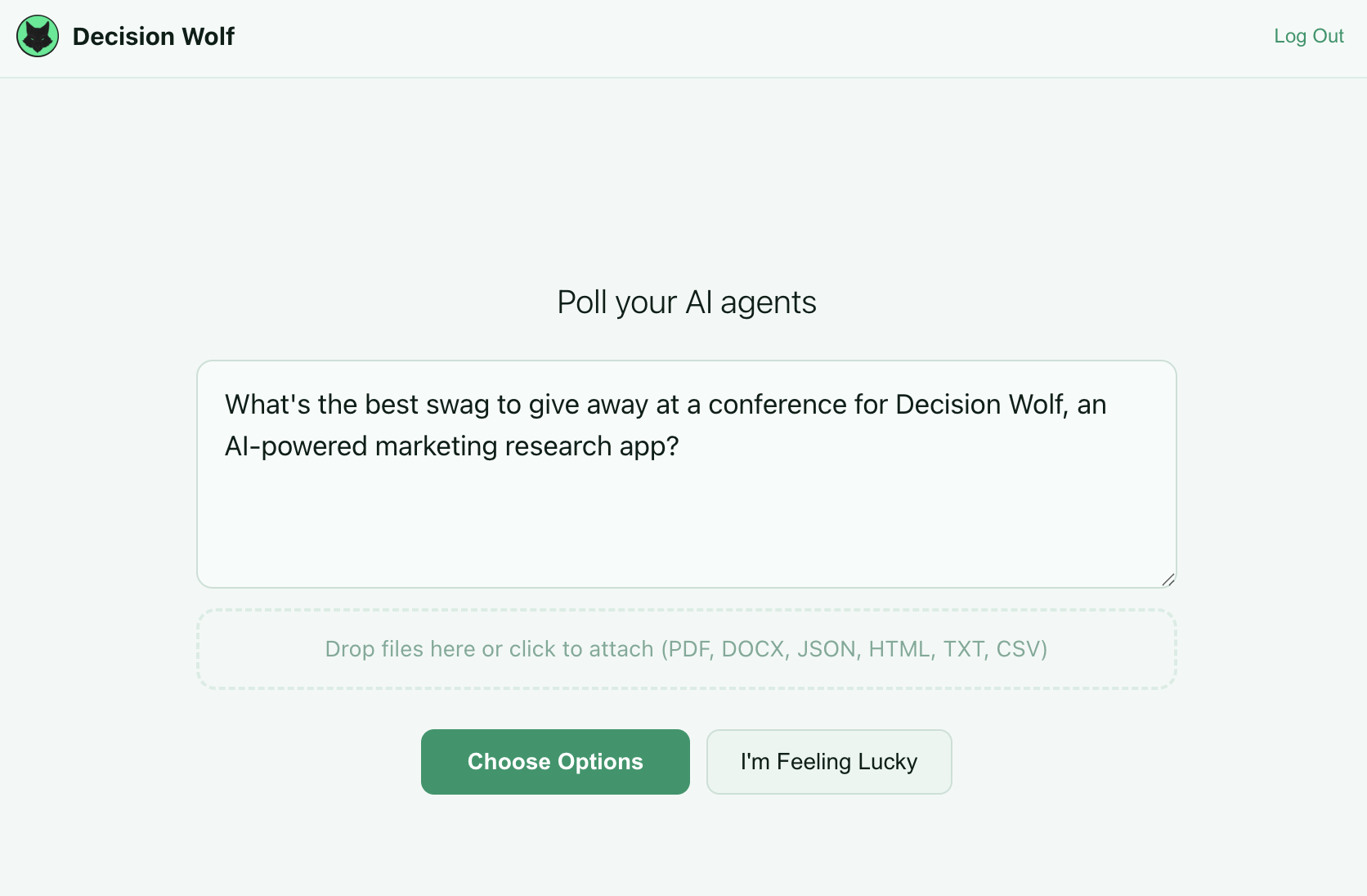The image size is (1367, 896).
Task: Click the Choose Options button
Action: tap(554, 761)
